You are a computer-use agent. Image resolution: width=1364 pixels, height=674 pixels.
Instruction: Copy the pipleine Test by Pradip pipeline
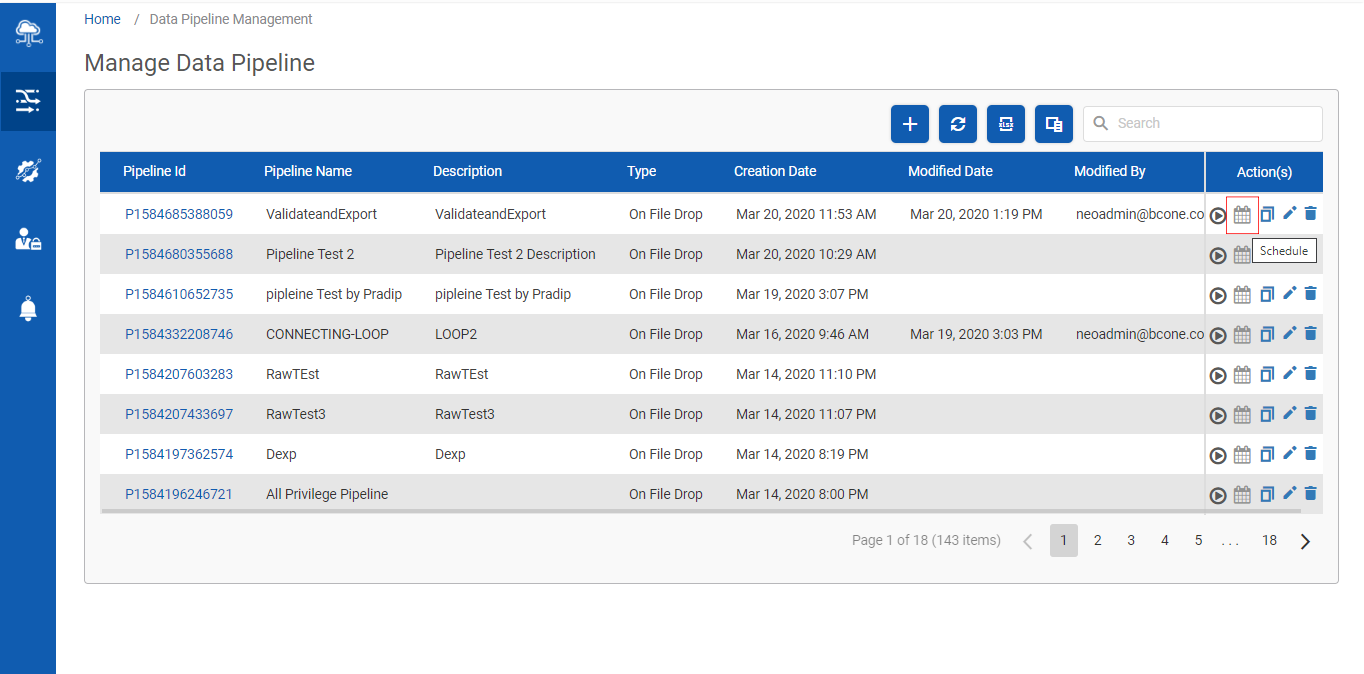(x=1266, y=294)
